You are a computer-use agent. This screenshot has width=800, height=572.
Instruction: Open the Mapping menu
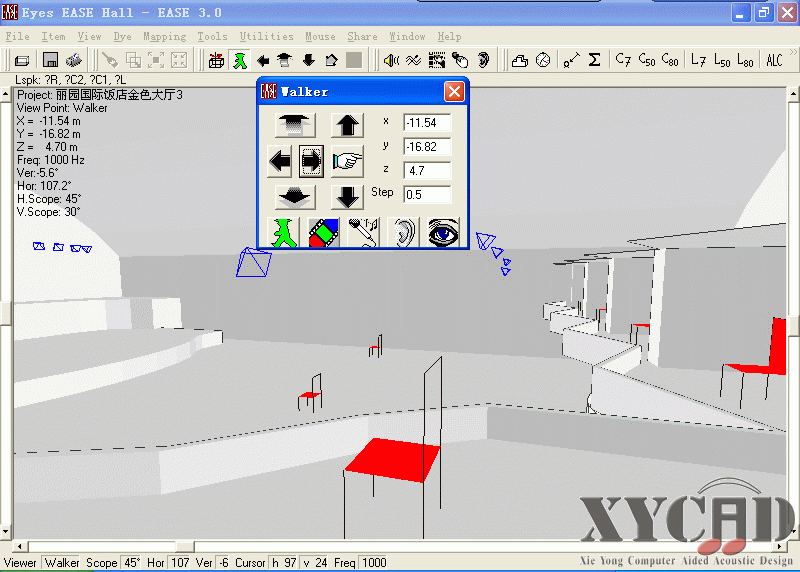(164, 36)
